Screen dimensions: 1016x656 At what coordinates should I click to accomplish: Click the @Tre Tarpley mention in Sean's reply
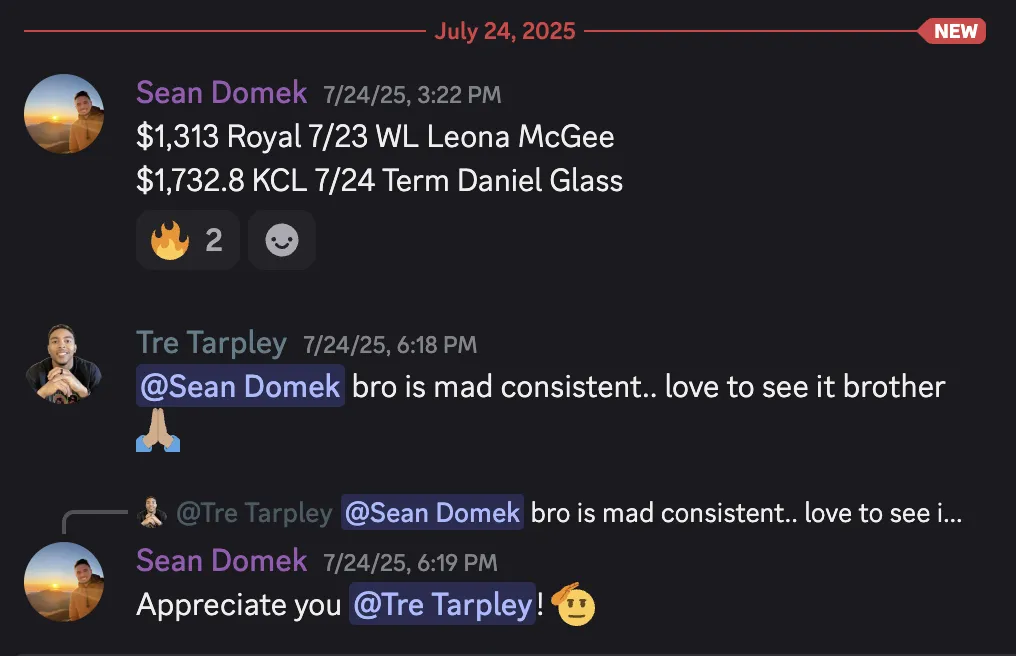point(443,604)
